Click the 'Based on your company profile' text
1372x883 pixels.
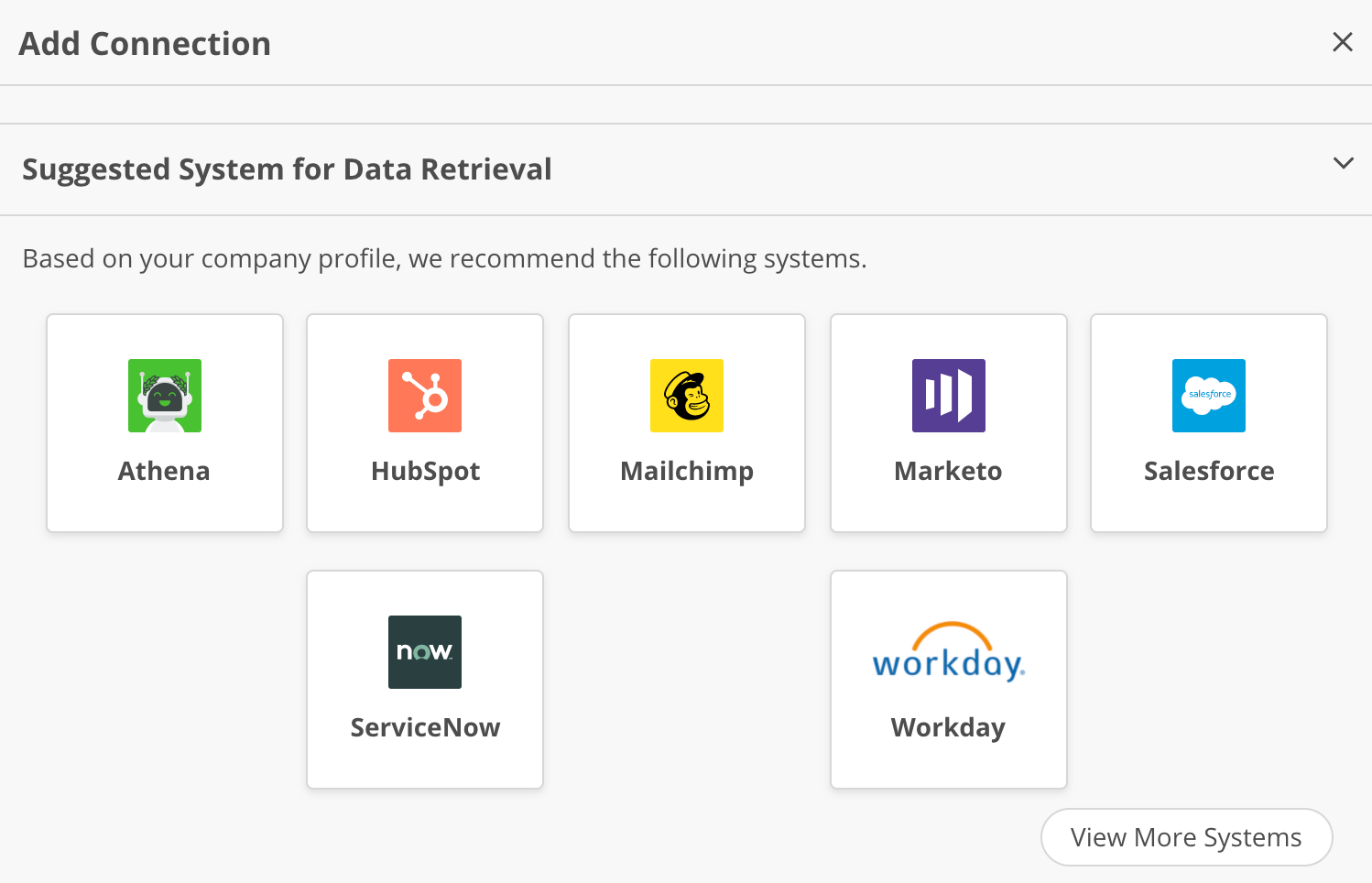[444, 259]
